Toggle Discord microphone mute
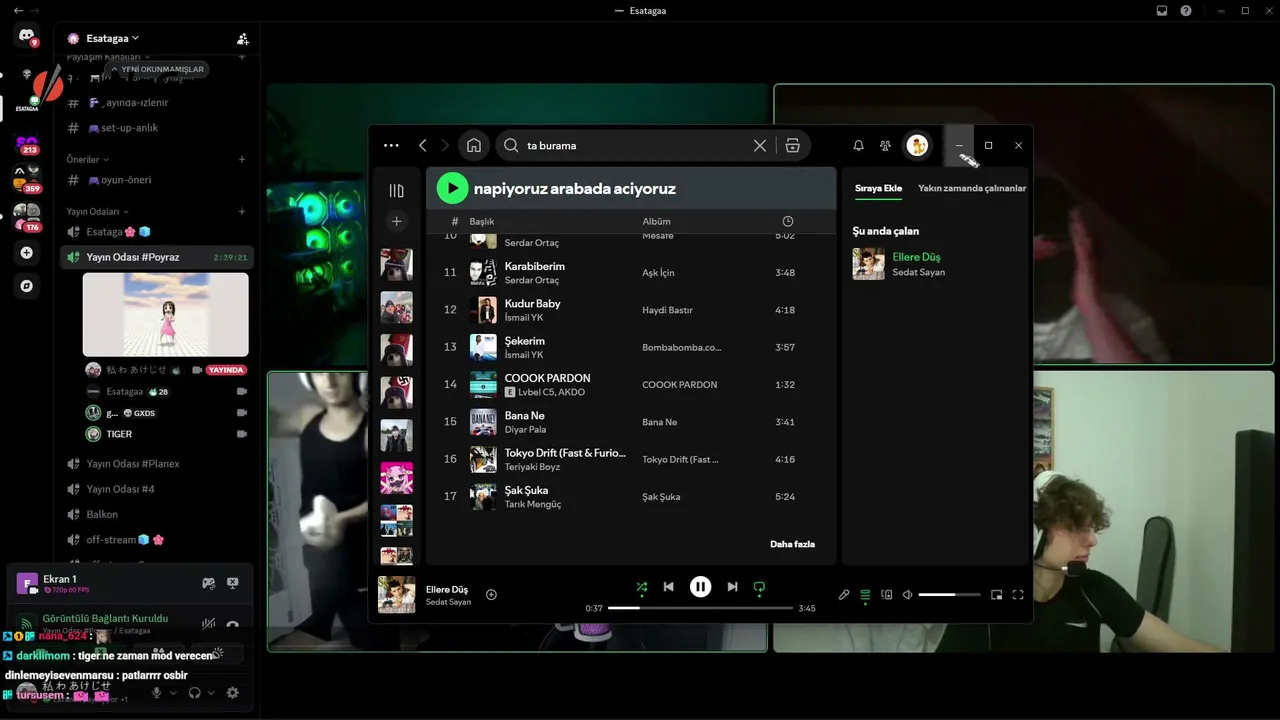Screen dimensions: 1280x720 156,693
